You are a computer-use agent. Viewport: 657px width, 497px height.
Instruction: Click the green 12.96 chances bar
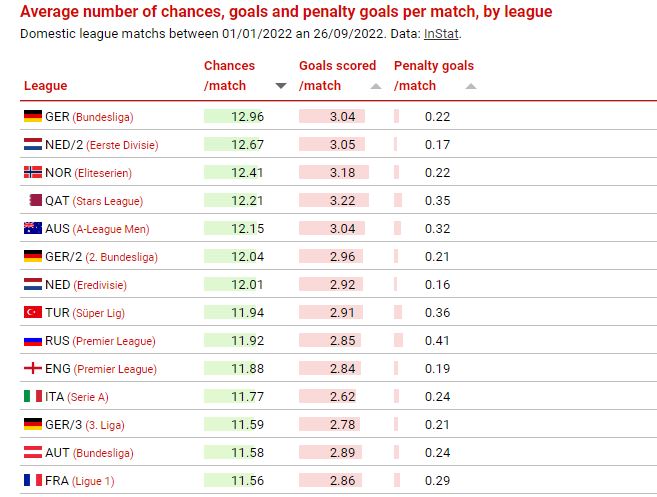point(237,117)
